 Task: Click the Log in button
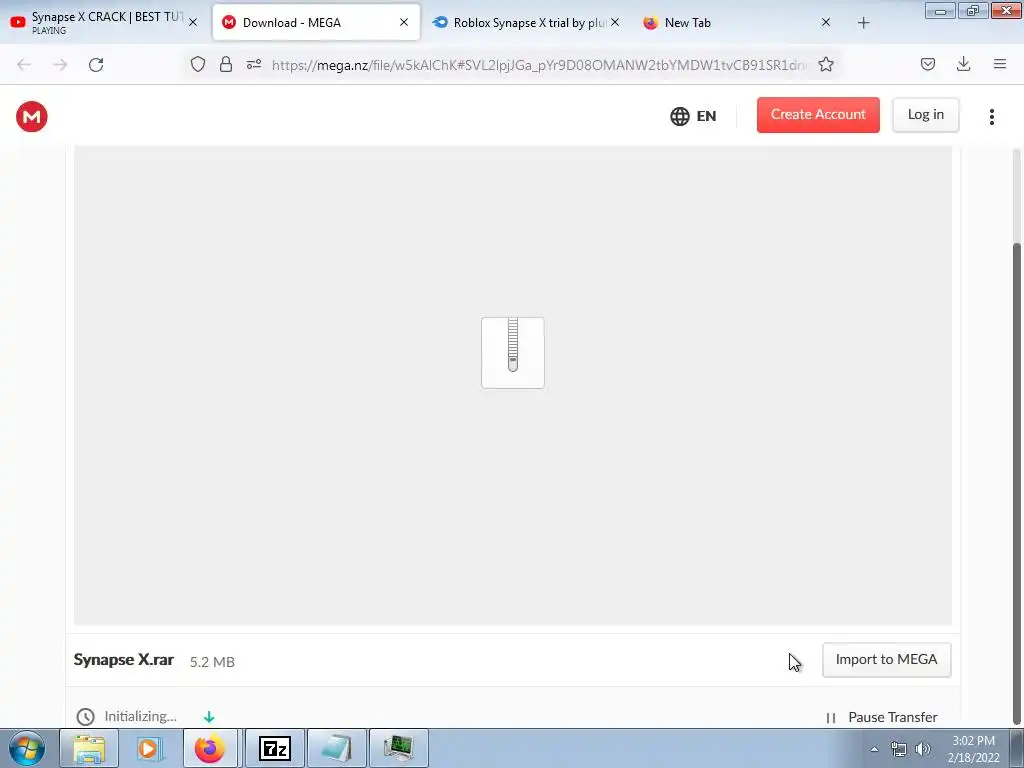(x=925, y=115)
